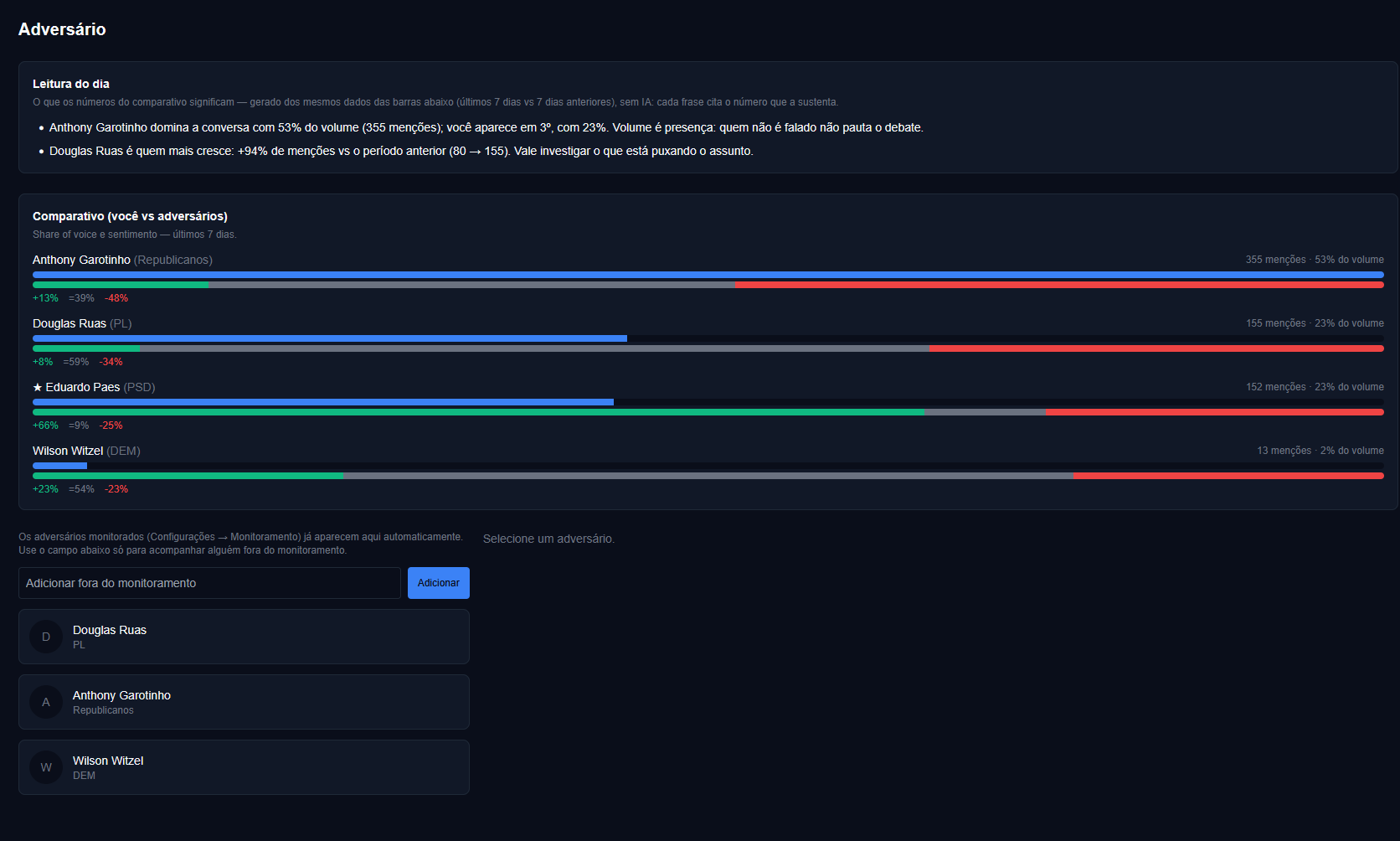Screen dimensions: 1400x841
Task: Select the Anthony Garotinho adversary card
Action: 244,702
